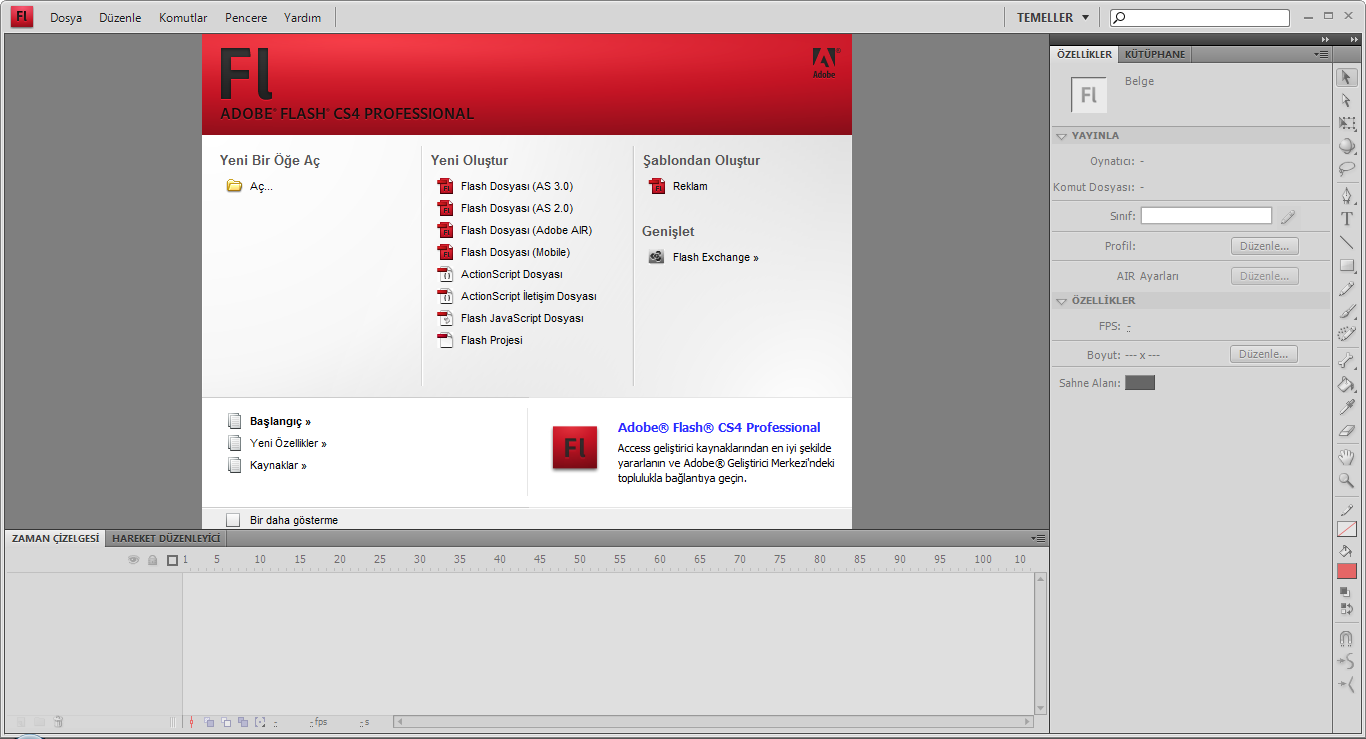Click the Swap Colors icon

[x=1346, y=608]
